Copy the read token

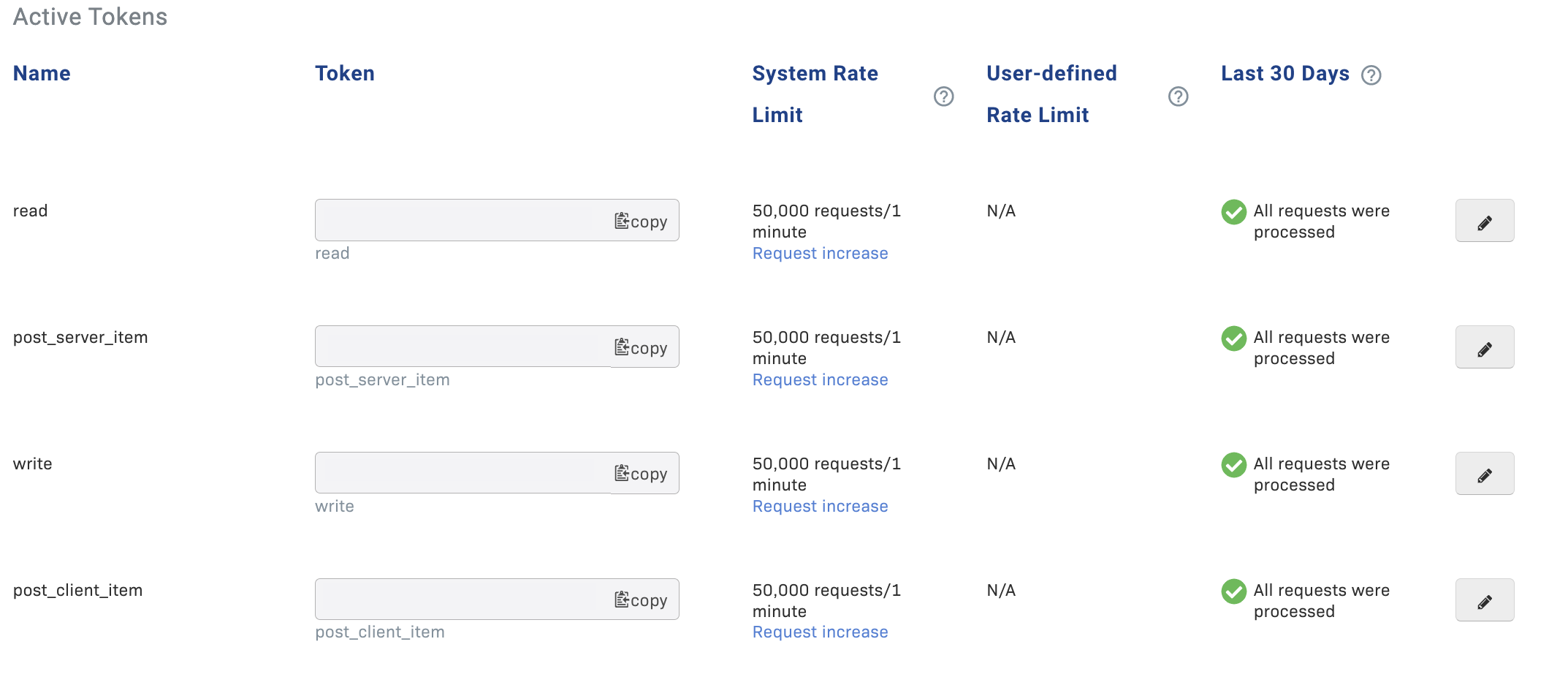641,221
